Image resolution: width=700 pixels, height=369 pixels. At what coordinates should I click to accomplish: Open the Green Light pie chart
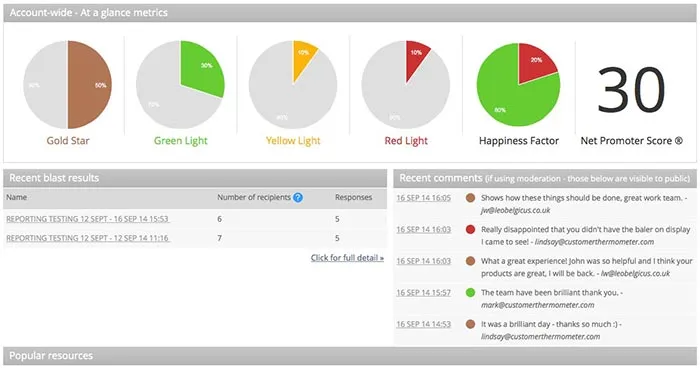pyautogui.click(x=180, y=85)
